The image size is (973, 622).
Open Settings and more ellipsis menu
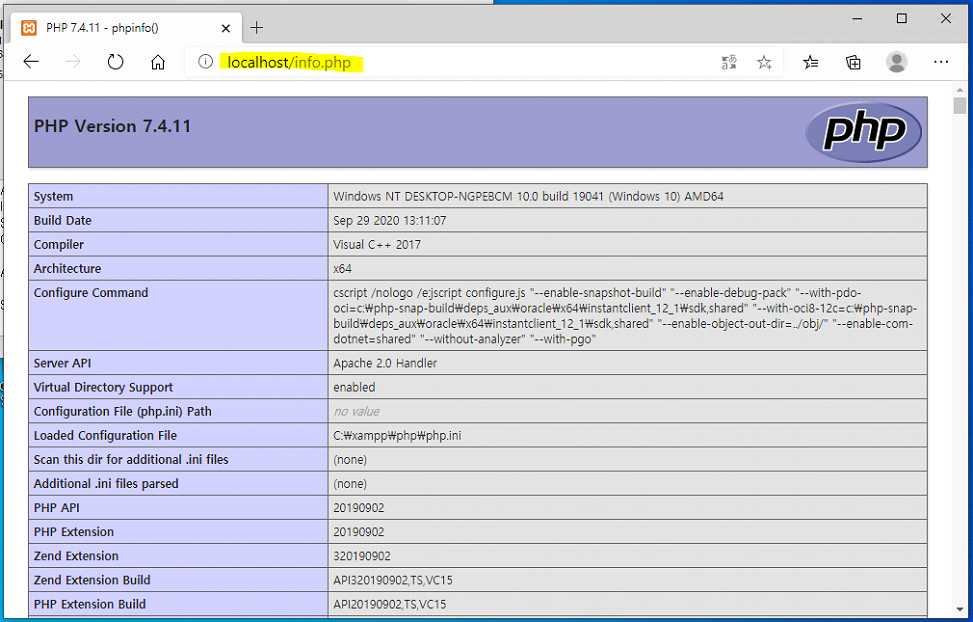coord(941,62)
